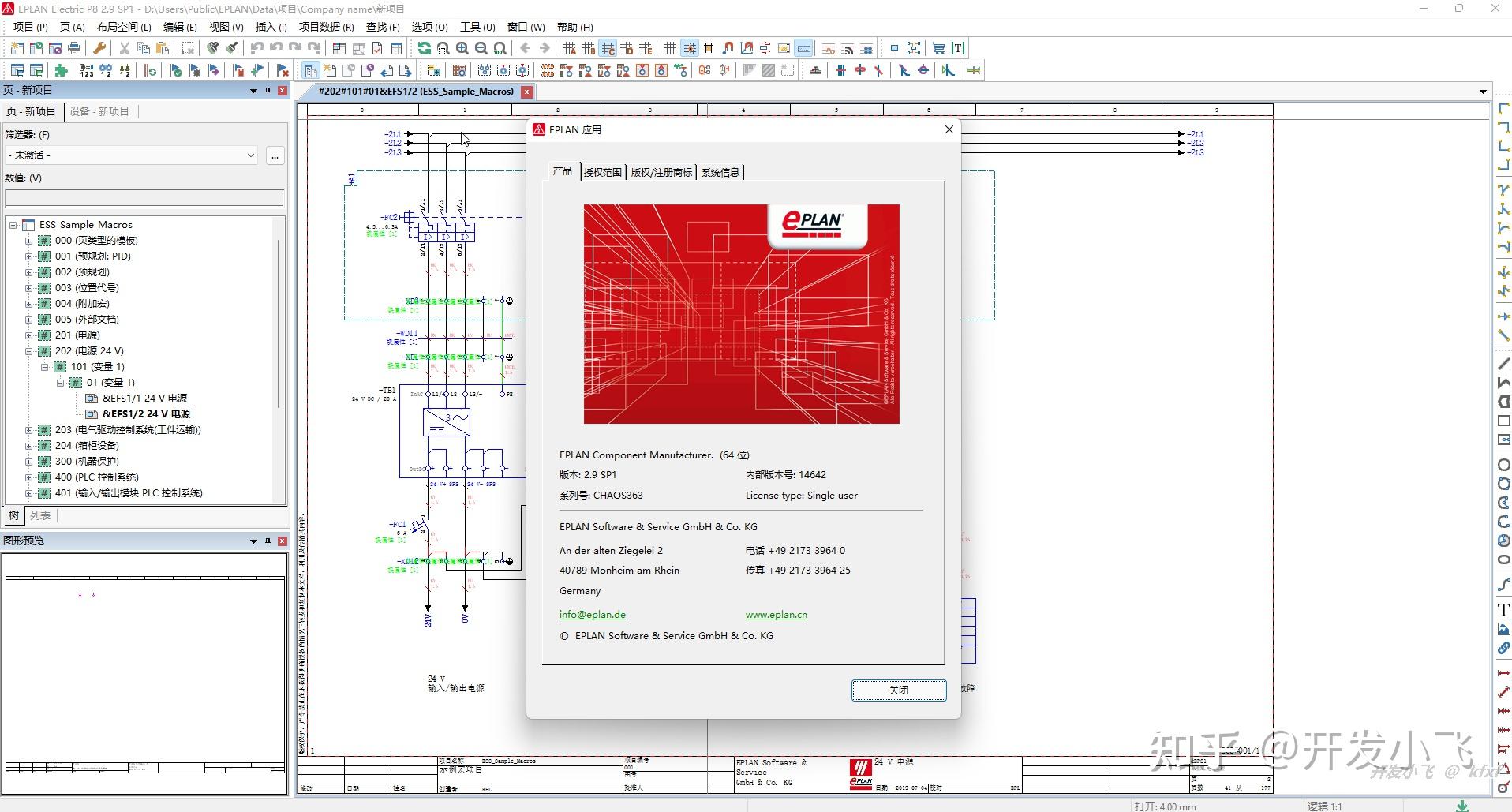1512x812 pixels.
Task: Click the green puzzle piece icon
Action: (x=61, y=71)
